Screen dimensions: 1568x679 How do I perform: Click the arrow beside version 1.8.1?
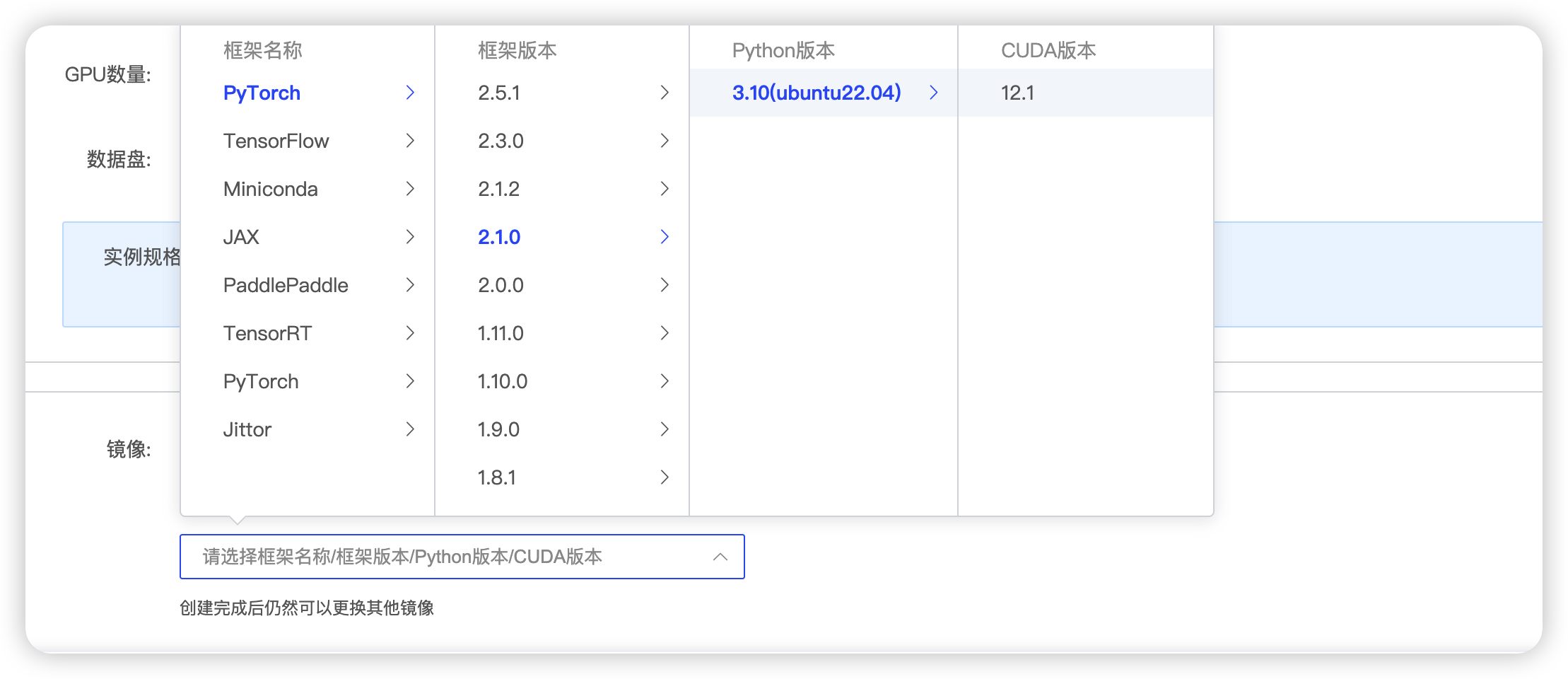pos(665,477)
